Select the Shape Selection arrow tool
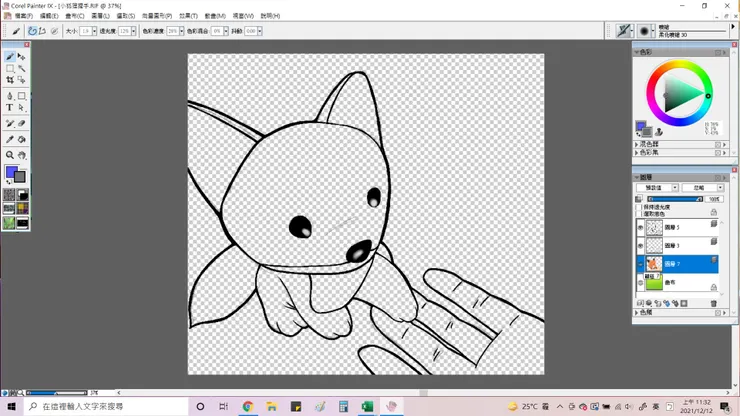Screen dimensions: 740x416 [x=22, y=108]
